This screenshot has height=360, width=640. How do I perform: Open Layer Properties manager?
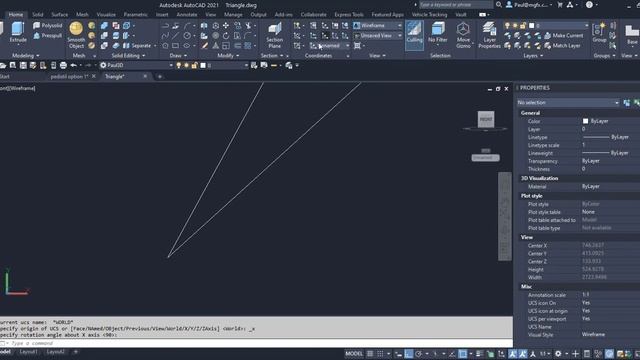(489, 35)
